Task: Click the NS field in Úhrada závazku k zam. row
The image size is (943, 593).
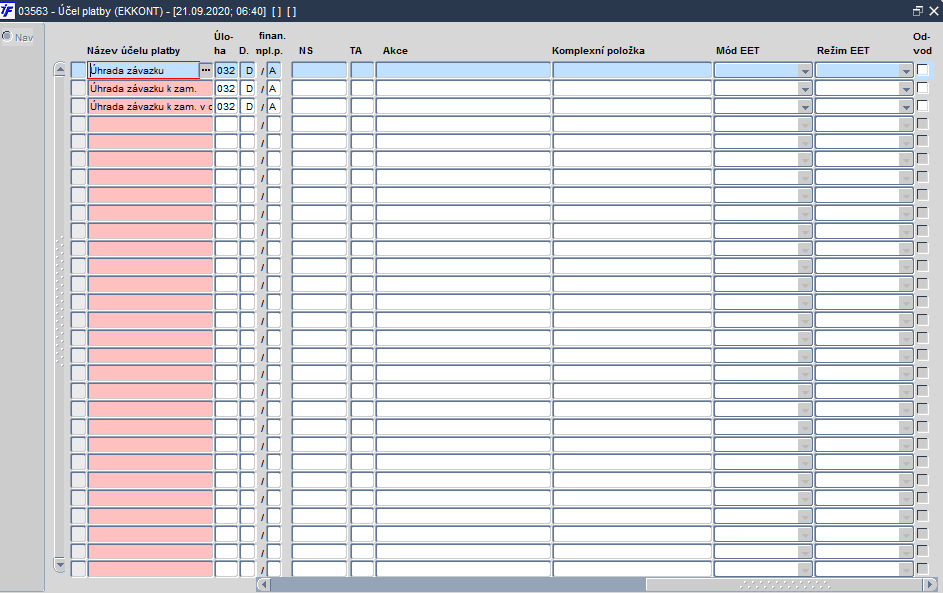Action: pos(319,88)
